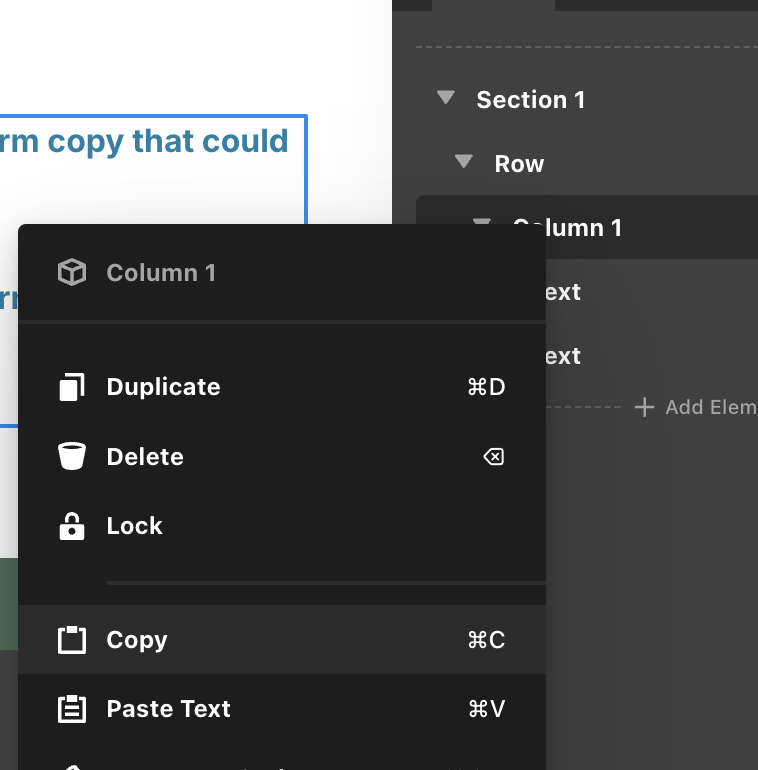
Task: Select the first Text layer under Column 1
Action: click(x=564, y=292)
